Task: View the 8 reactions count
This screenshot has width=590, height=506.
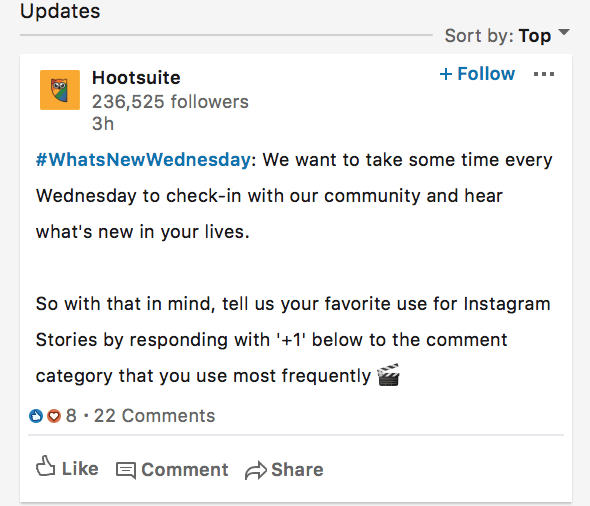Action: 71,416
